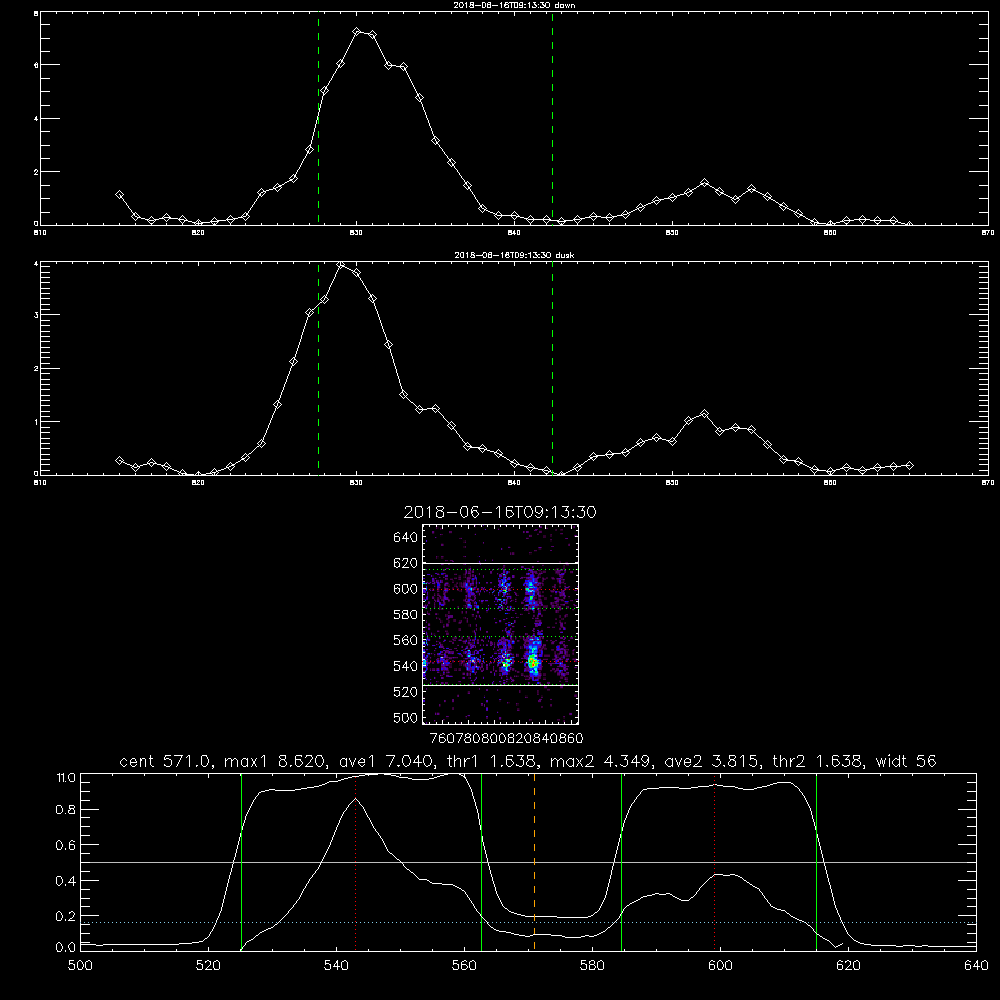The height and width of the screenshot is (1000, 1000).
Task: Click the brightest red-green hotspot in the heatmap
Action: [532, 663]
